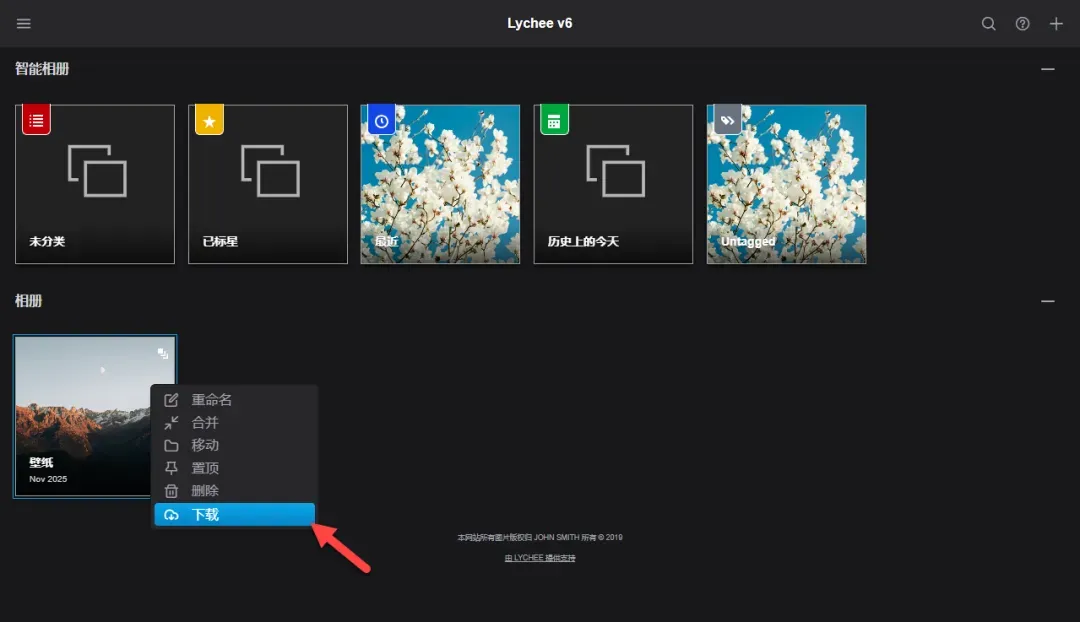
Task: Open the help question mark icon
Action: point(1022,24)
